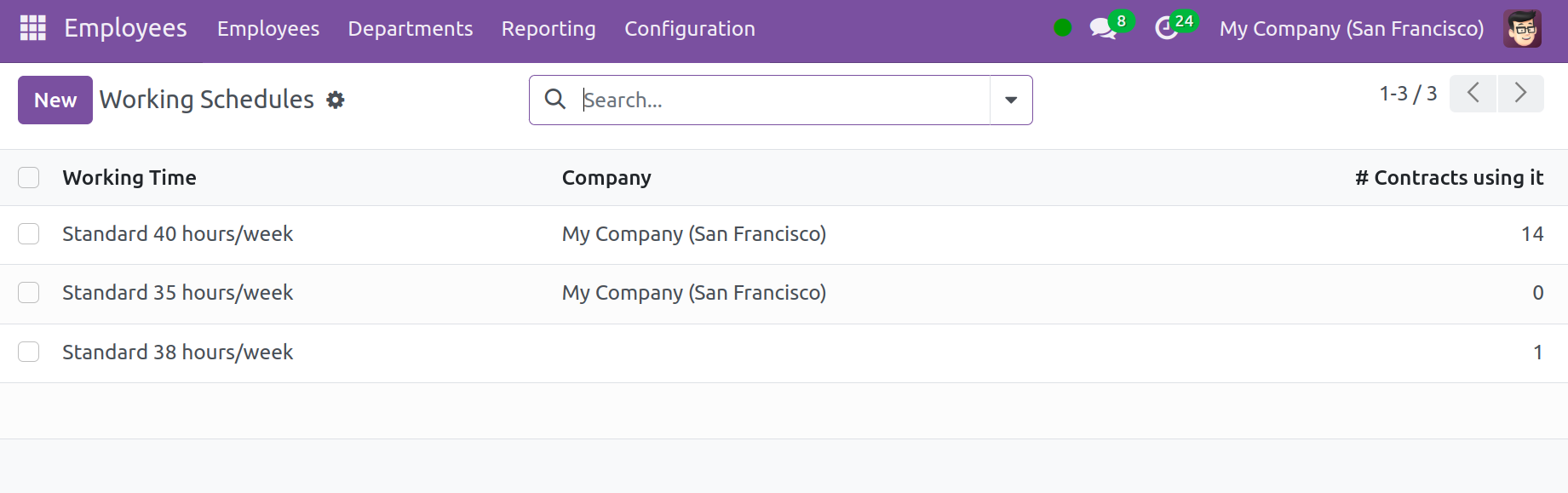The image size is (1568, 493).
Task: Open the Reporting menu
Action: [549, 28]
